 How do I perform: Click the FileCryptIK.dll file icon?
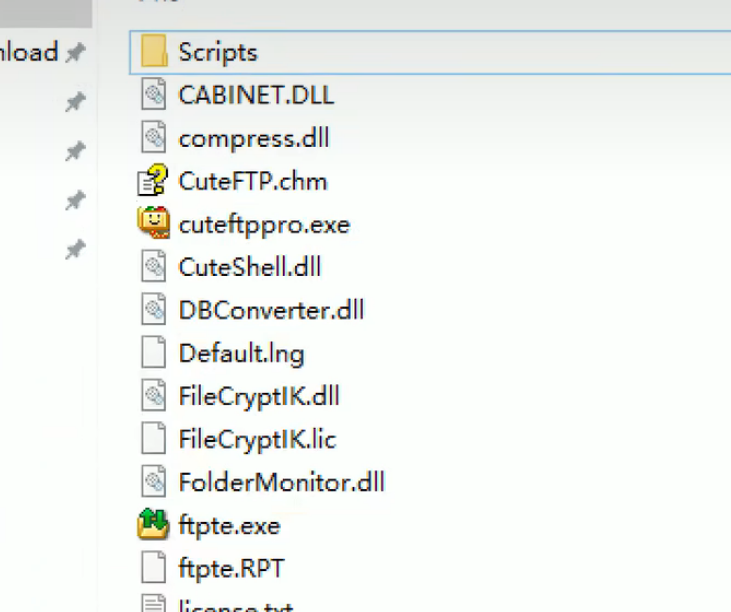pyautogui.click(x=153, y=395)
